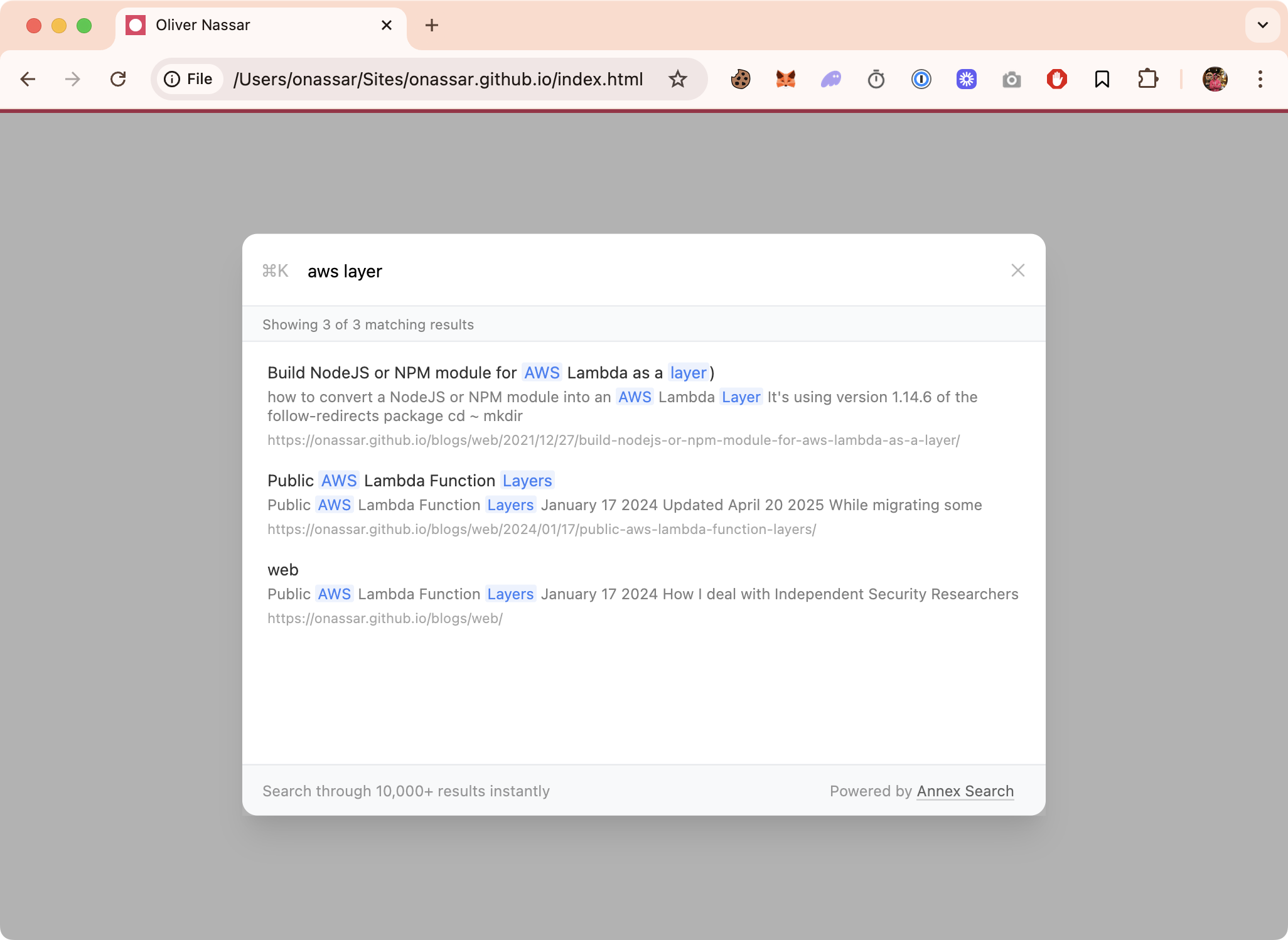Viewport: 1288px width, 940px height.
Task: Reload the page
Action: (x=118, y=79)
